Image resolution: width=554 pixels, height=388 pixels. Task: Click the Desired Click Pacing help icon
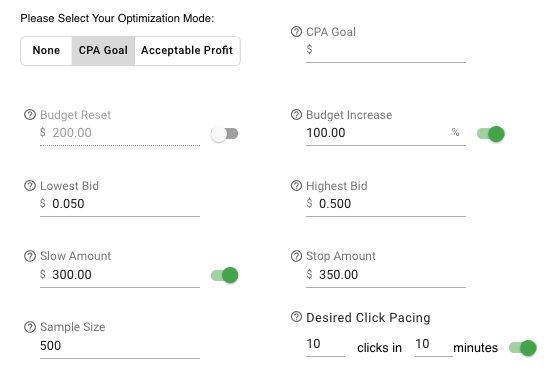(296, 317)
